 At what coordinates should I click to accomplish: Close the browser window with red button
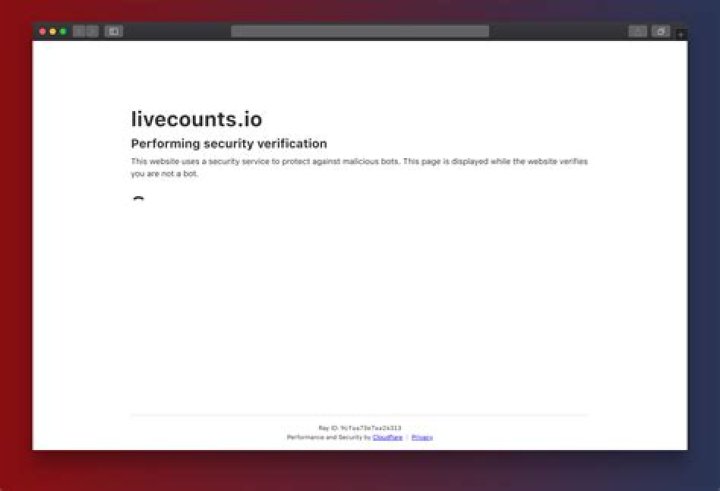(x=43, y=31)
